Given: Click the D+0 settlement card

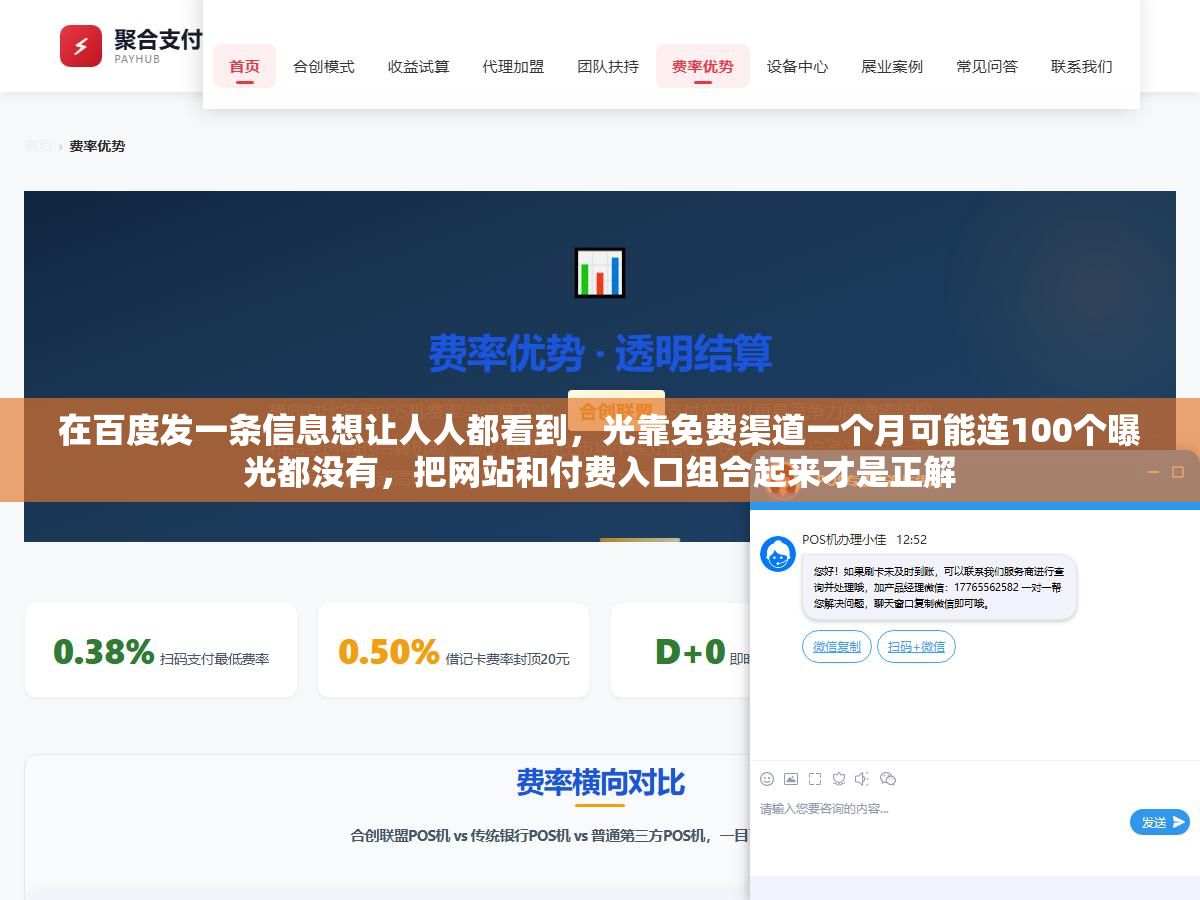Looking at the screenshot, I should pos(680,650).
